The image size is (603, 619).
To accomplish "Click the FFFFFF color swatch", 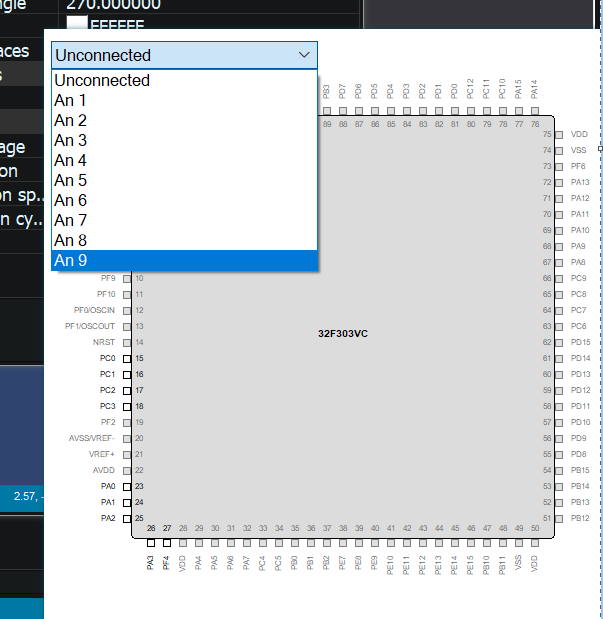I will click(x=77, y=23).
